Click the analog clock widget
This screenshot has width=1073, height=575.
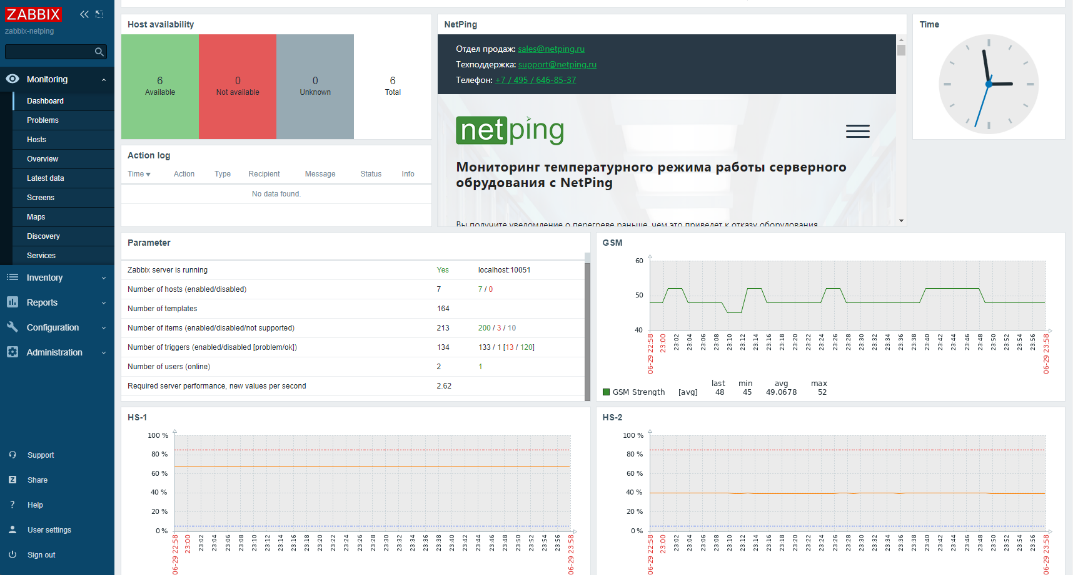pos(988,84)
